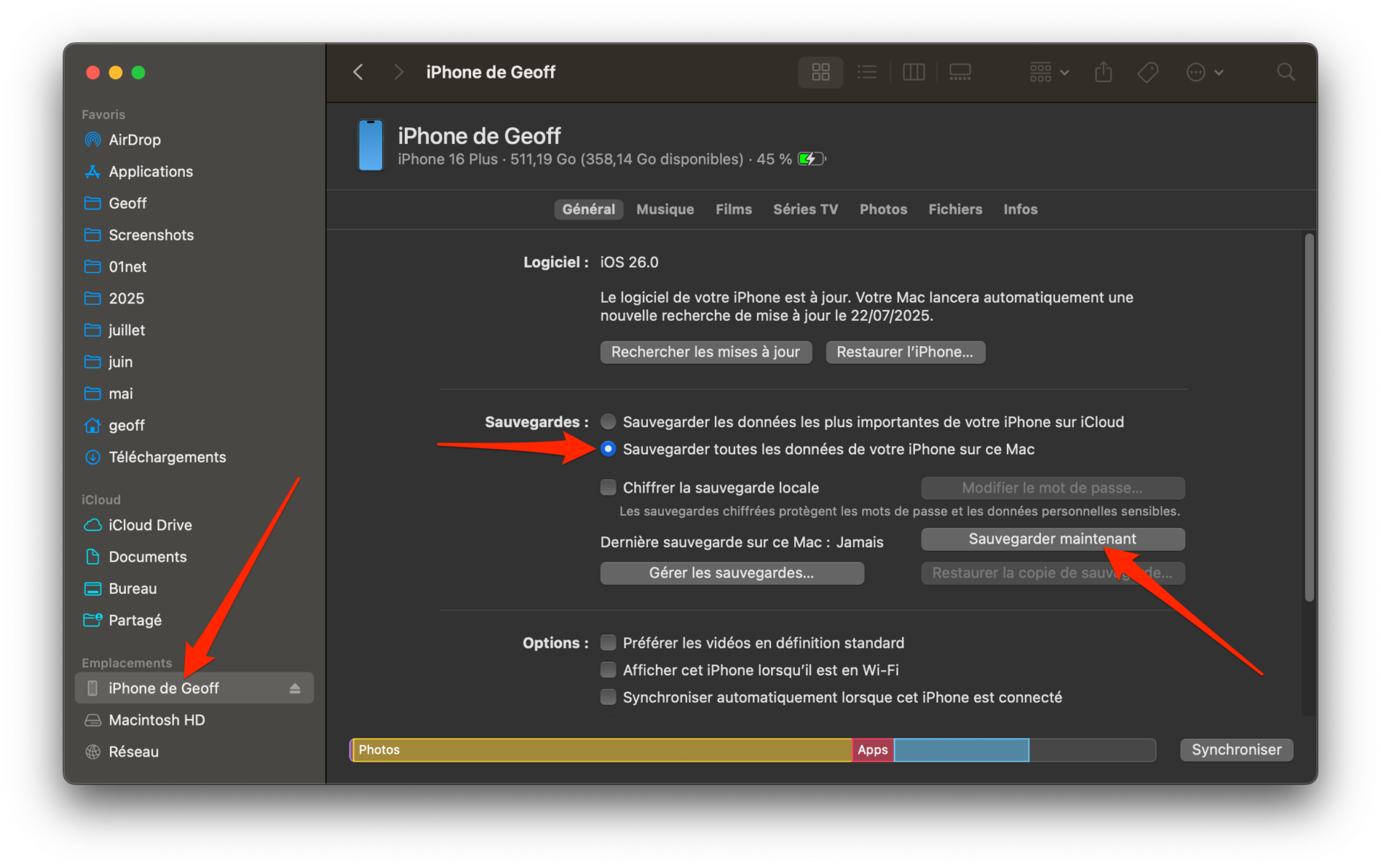Switch to the Musique tab

coord(665,209)
